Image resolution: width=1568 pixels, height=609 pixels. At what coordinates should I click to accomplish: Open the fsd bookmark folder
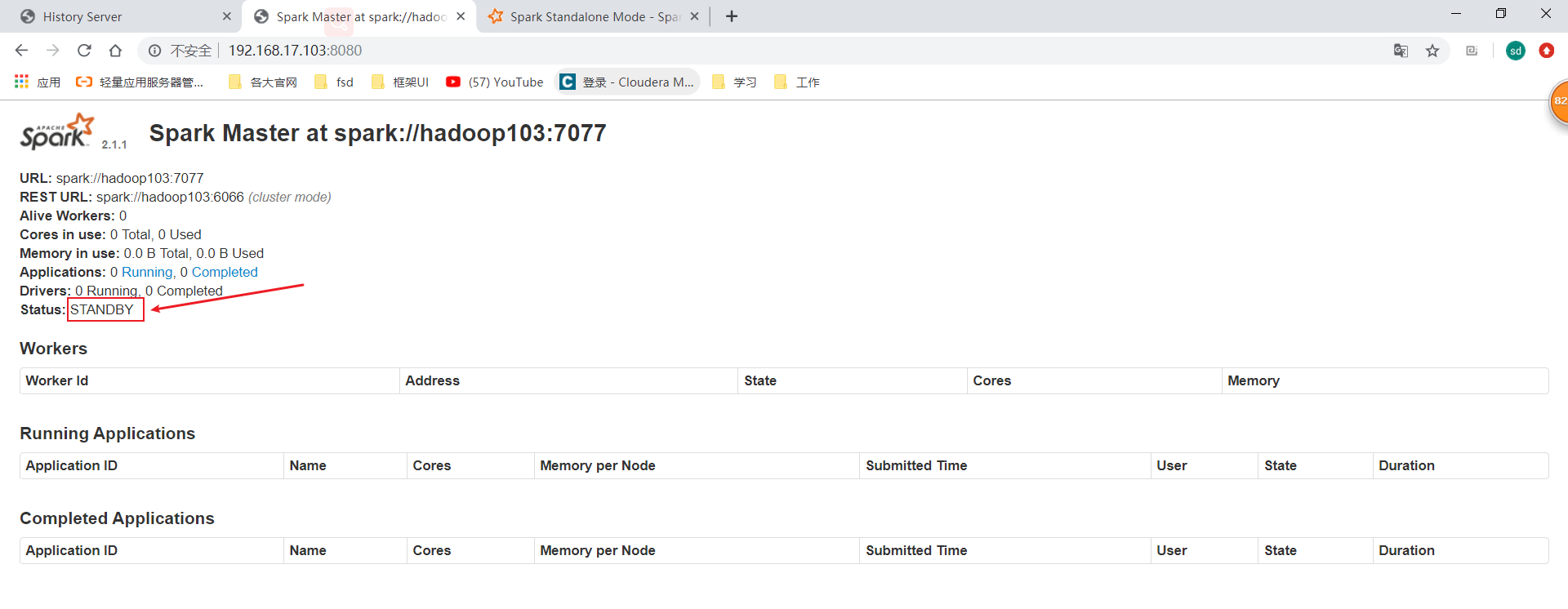tap(335, 82)
